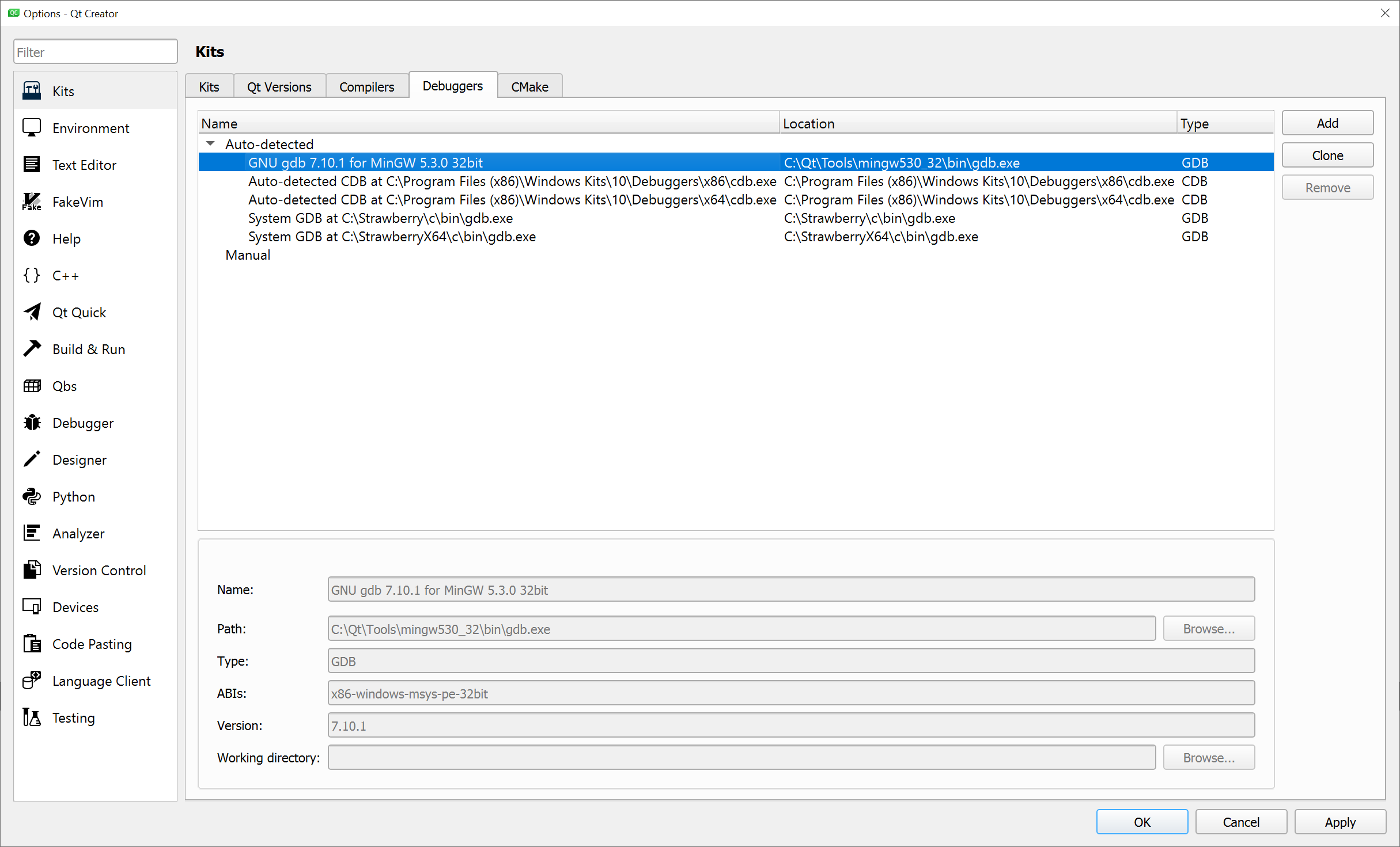This screenshot has width=1400, height=847.
Task: Open the FakeVim settings icon
Action: 32,202
